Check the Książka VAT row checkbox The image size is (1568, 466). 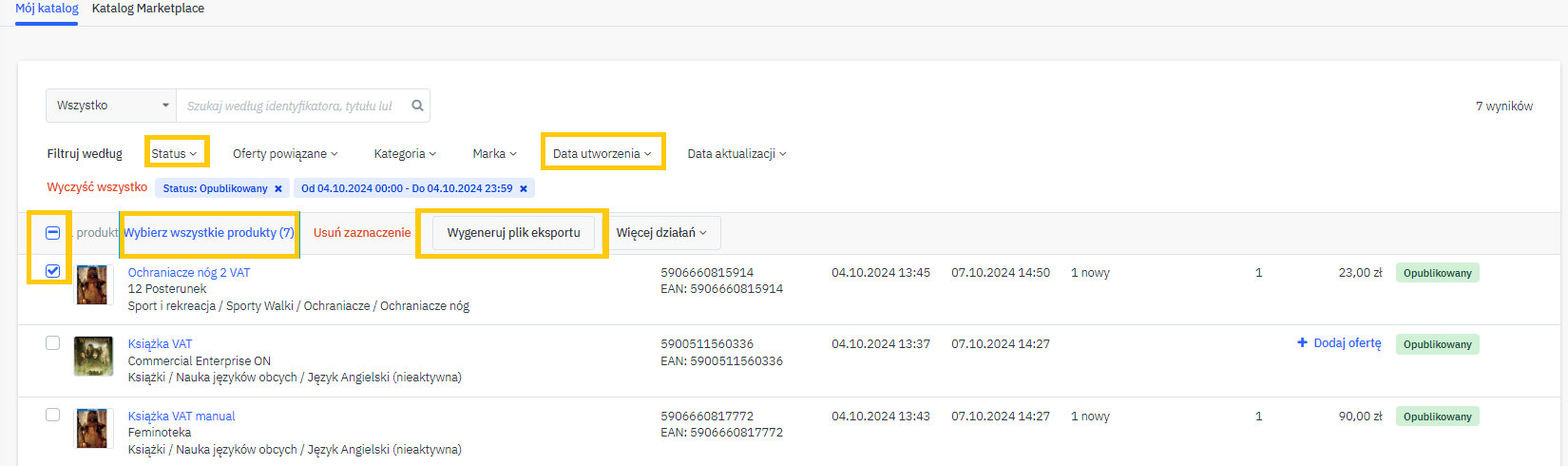tap(53, 342)
